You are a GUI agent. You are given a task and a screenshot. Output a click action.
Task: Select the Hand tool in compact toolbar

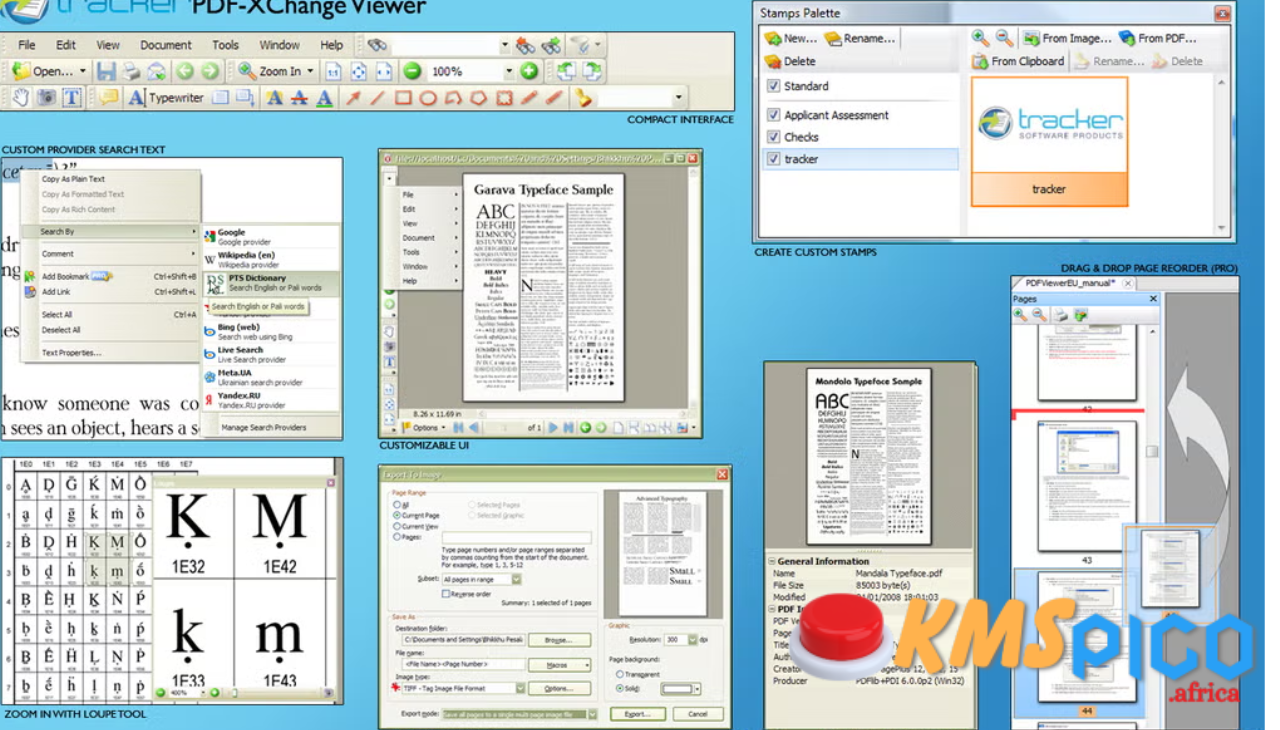click(x=22, y=98)
